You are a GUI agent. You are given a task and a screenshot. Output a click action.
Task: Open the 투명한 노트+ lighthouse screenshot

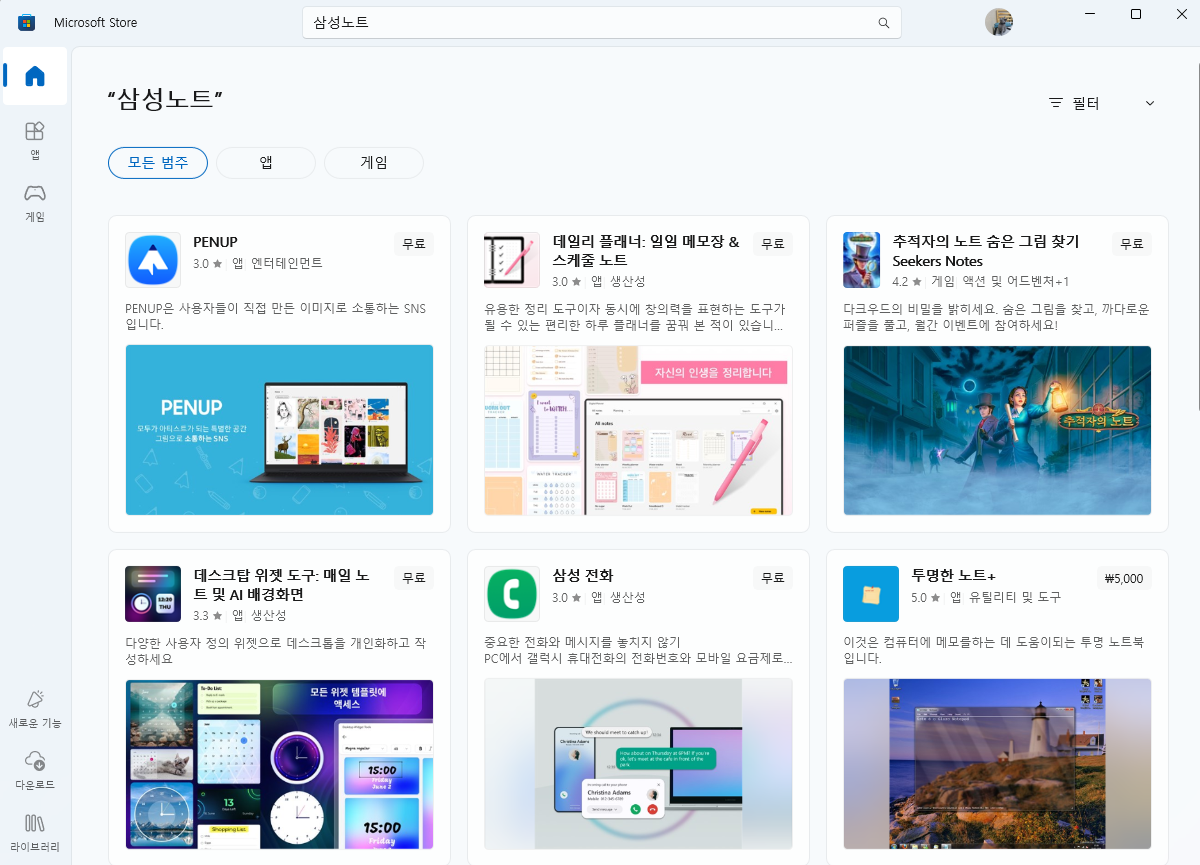coord(997,764)
